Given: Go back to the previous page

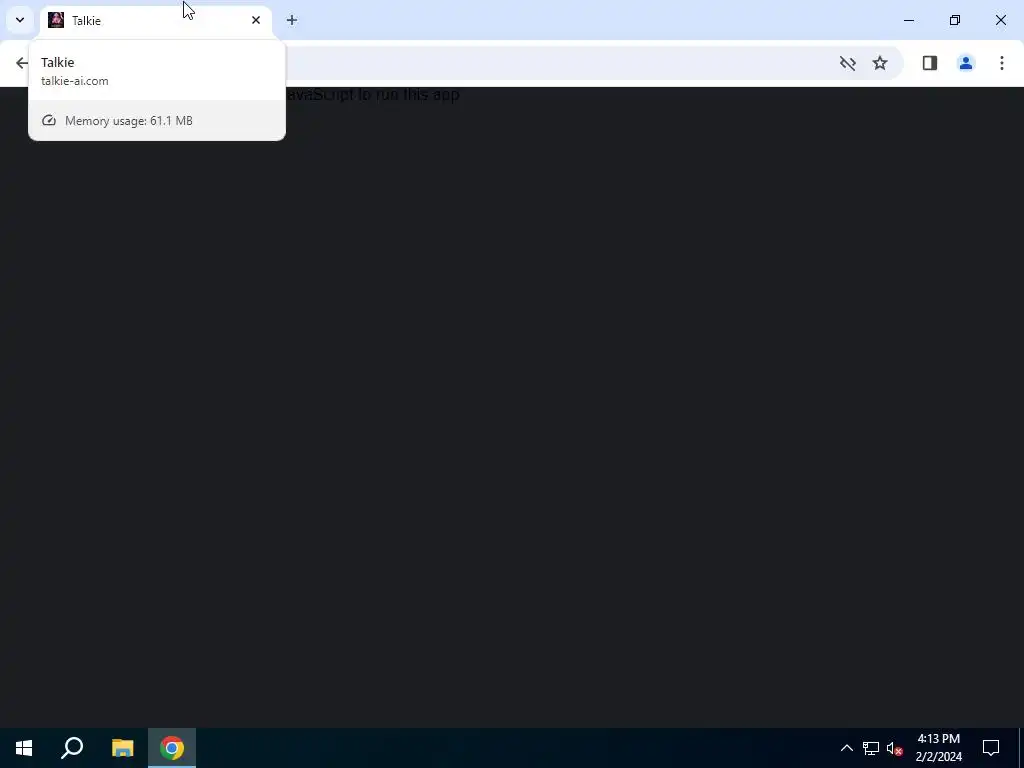Looking at the screenshot, I should click(x=22, y=63).
